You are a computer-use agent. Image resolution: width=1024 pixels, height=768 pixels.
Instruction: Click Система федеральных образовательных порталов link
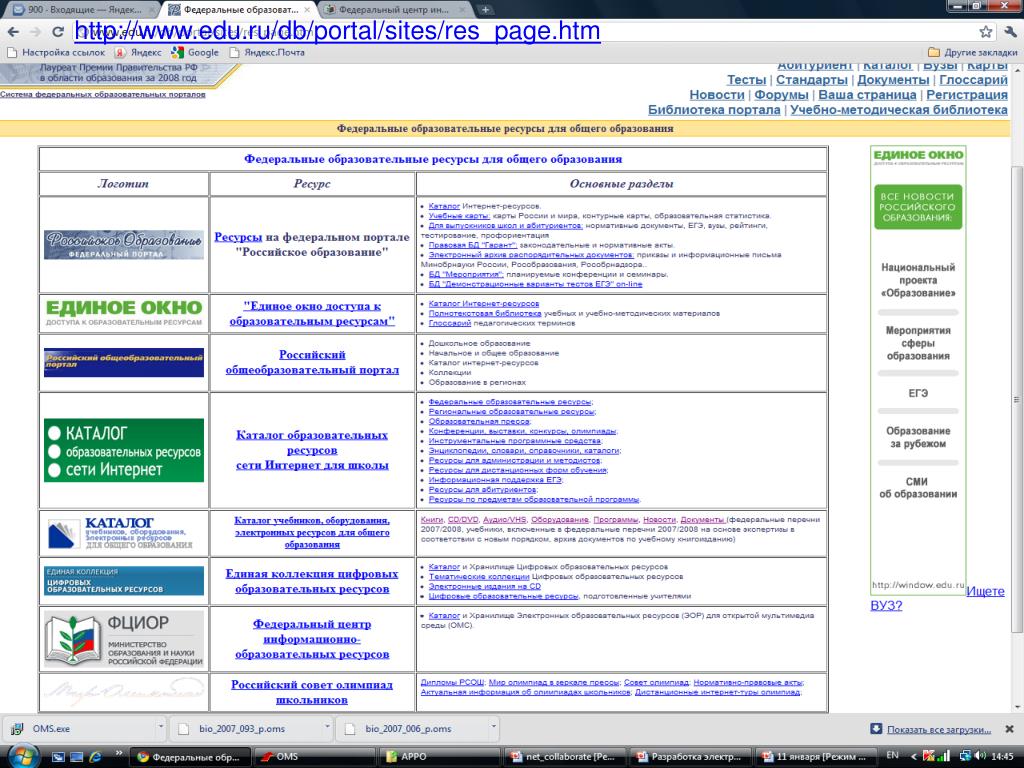(103, 94)
